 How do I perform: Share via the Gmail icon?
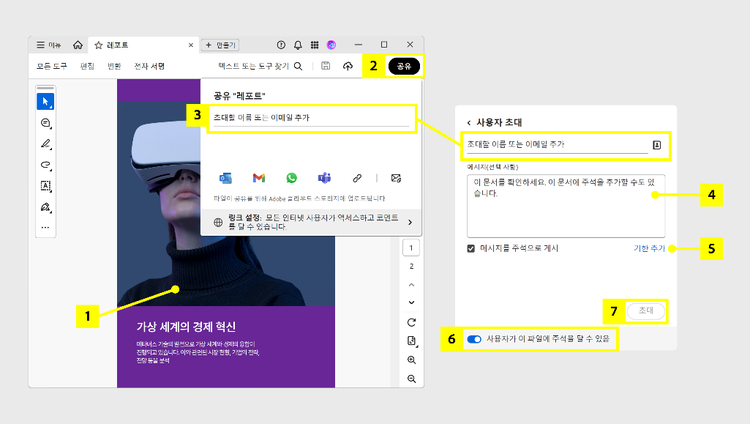(x=259, y=178)
